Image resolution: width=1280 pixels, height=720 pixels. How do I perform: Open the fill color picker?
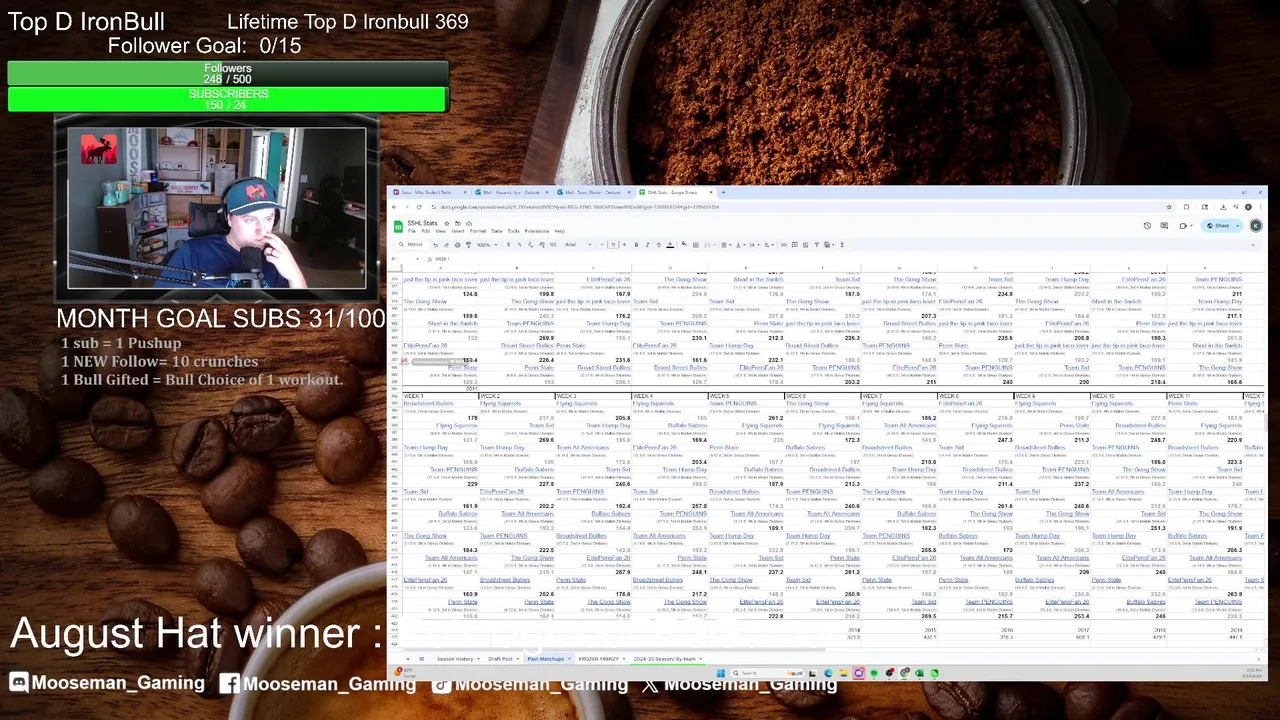pos(684,244)
